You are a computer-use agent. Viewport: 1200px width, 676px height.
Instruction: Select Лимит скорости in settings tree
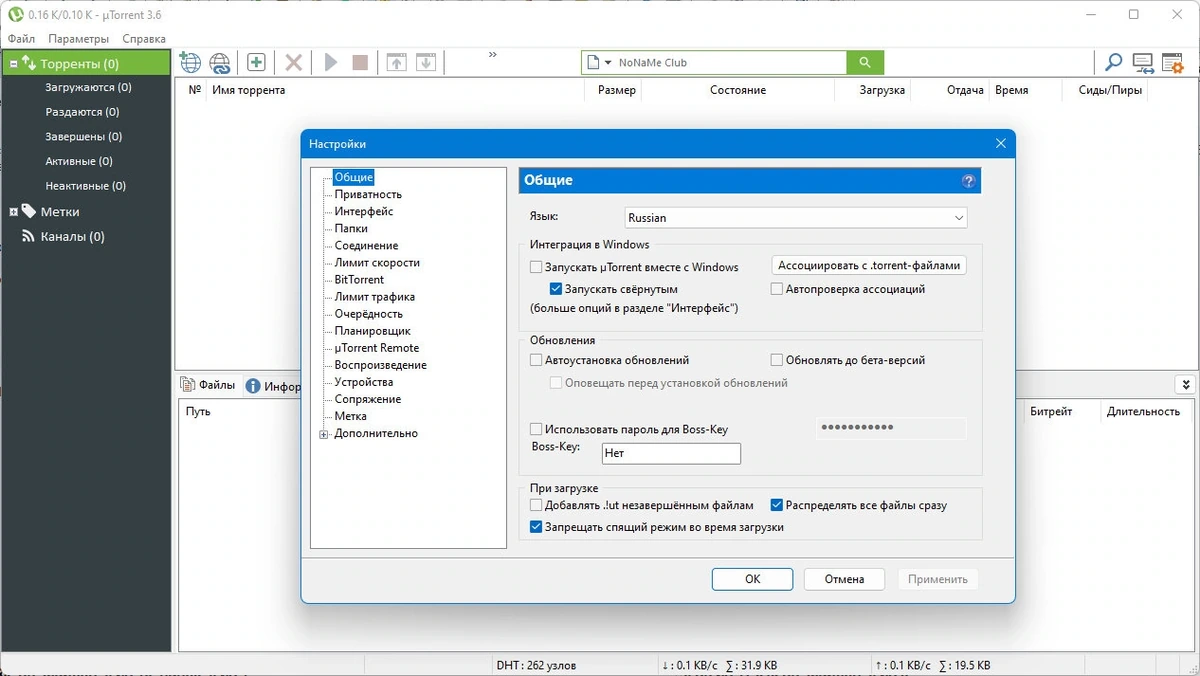[x=377, y=263]
